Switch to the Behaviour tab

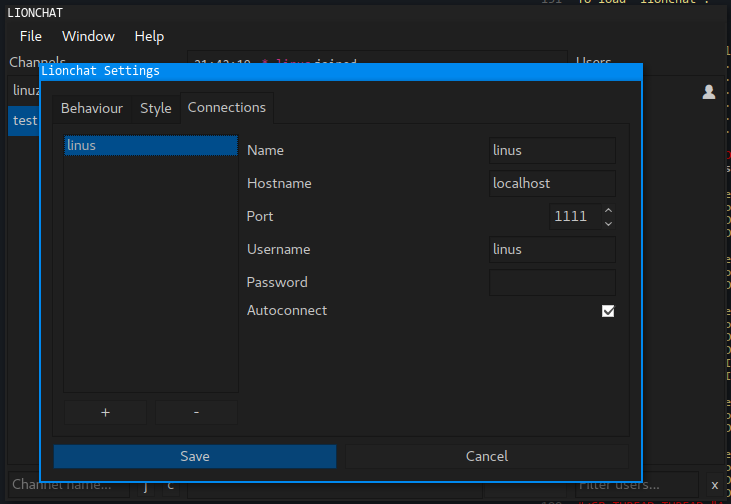pyautogui.click(x=92, y=109)
